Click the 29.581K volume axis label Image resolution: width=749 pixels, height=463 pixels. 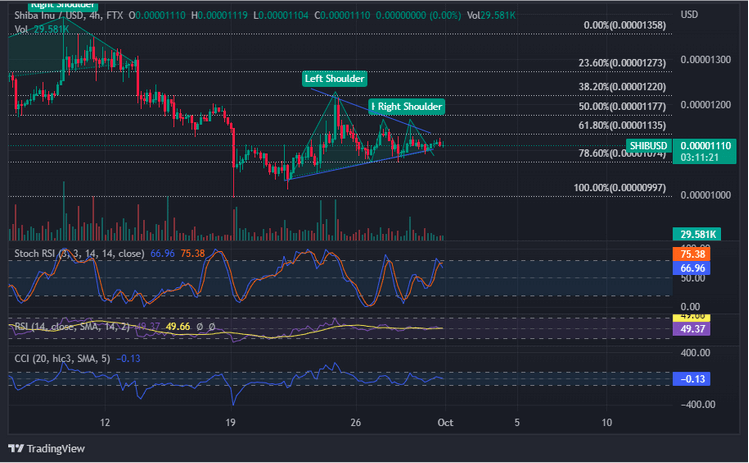click(697, 234)
